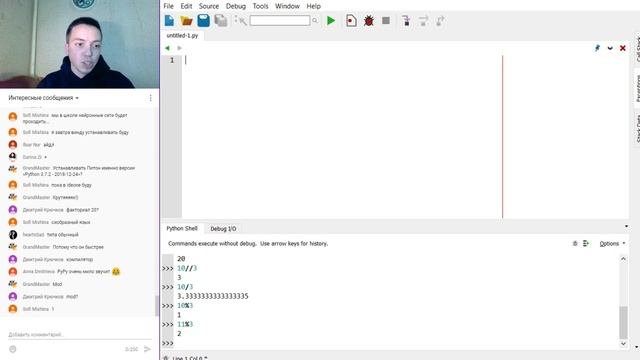This screenshot has height=360, width=640.
Task: Click the result "3.3333333333333335" in shell
Action: (213, 296)
